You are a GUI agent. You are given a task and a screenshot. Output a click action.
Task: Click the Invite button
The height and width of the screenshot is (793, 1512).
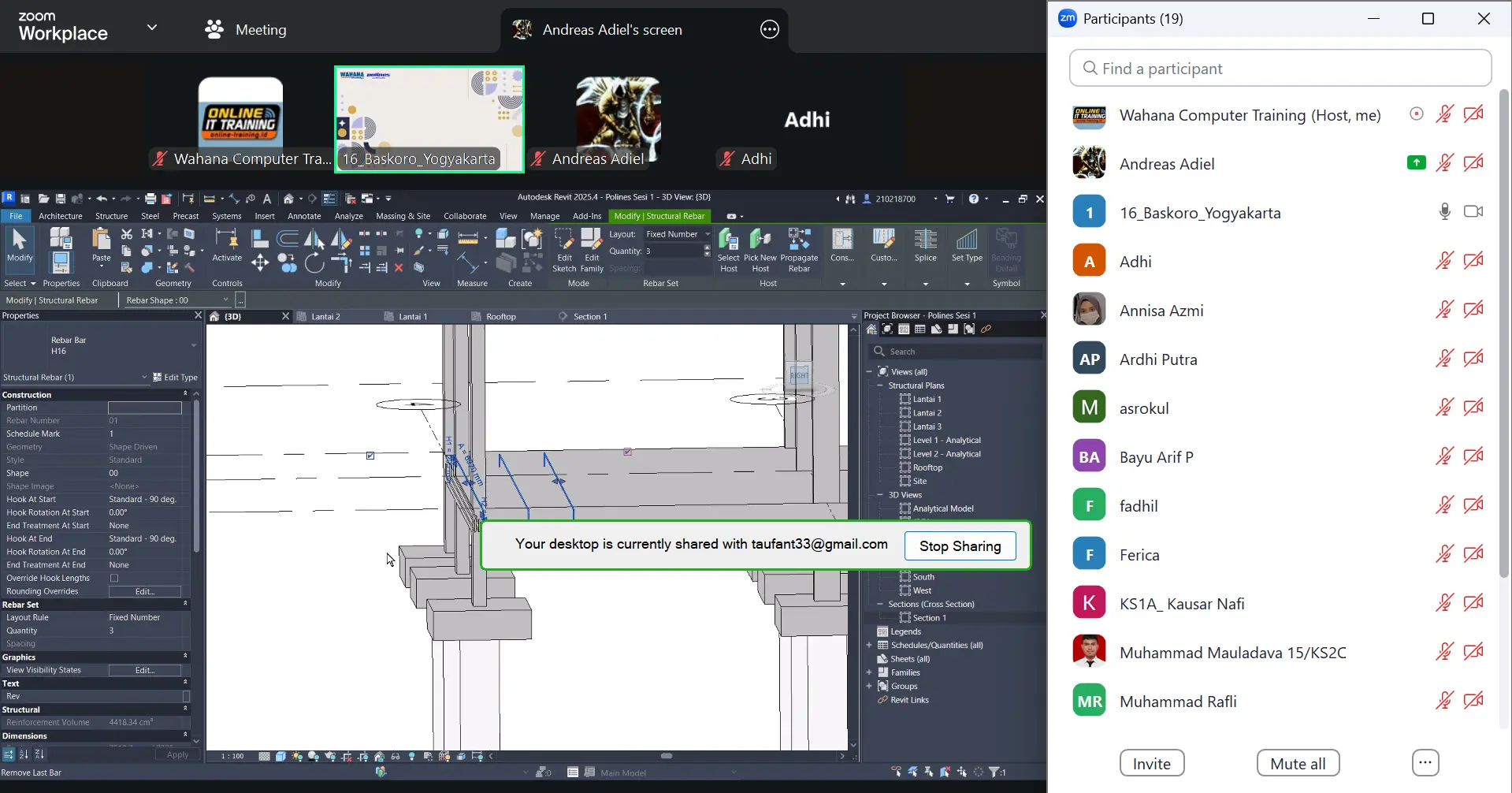(1151, 763)
